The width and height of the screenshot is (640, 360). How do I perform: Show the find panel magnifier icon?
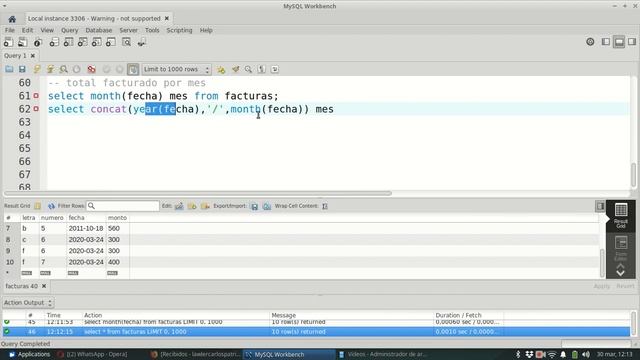(x=248, y=69)
